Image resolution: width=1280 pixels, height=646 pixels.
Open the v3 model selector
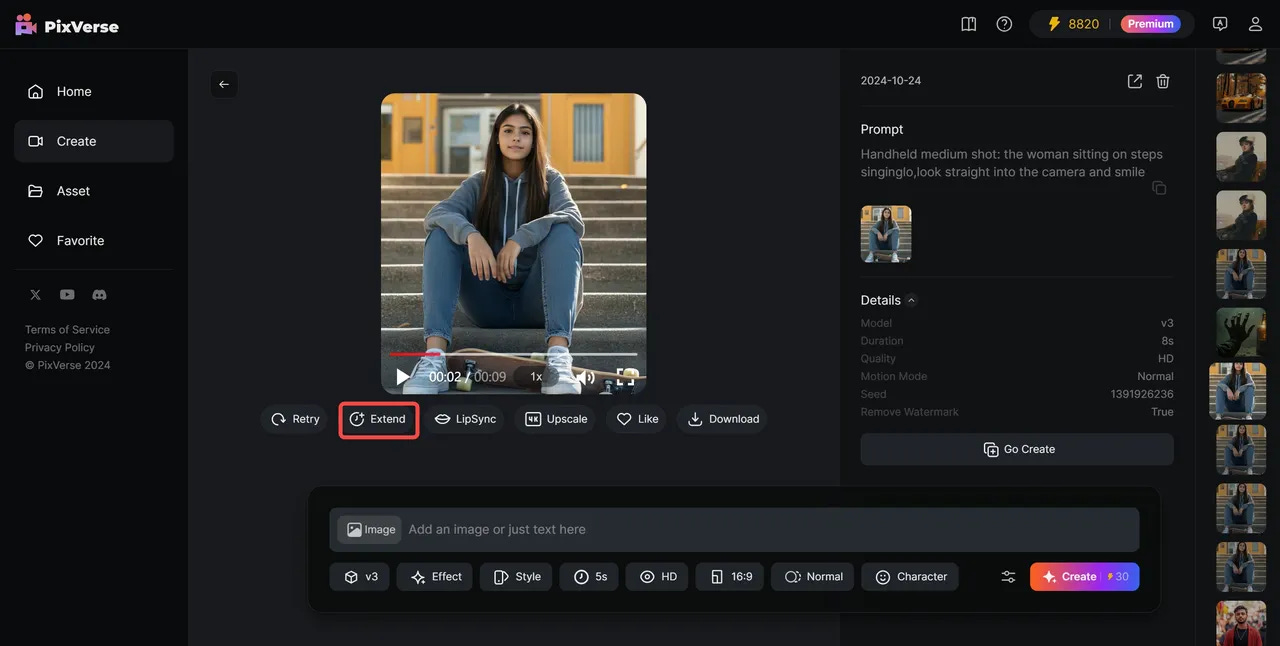[x=360, y=577]
